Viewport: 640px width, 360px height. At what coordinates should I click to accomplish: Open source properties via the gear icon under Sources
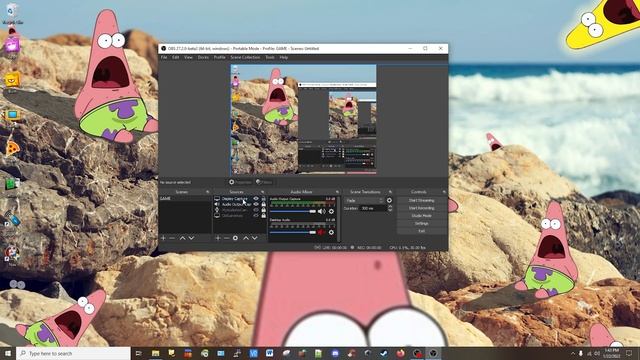click(235, 238)
